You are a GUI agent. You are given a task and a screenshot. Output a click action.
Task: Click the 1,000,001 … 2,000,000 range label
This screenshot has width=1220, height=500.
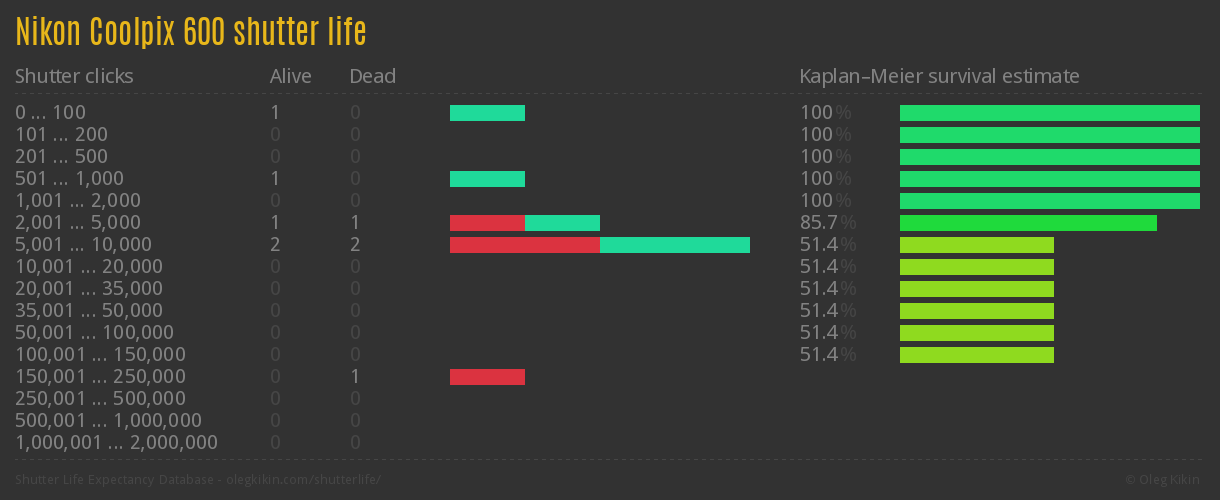pos(116,443)
